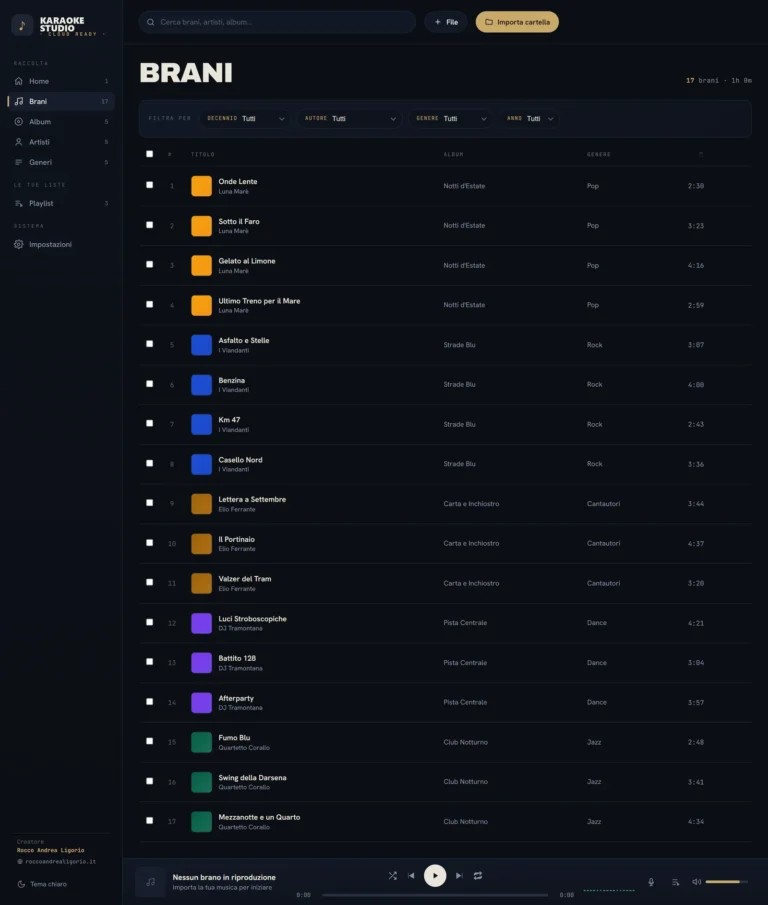Image resolution: width=768 pixels, height=905 pixels.
Task: Toggle the select-all checkbox in table header
Action: click(x=149, y=154)
